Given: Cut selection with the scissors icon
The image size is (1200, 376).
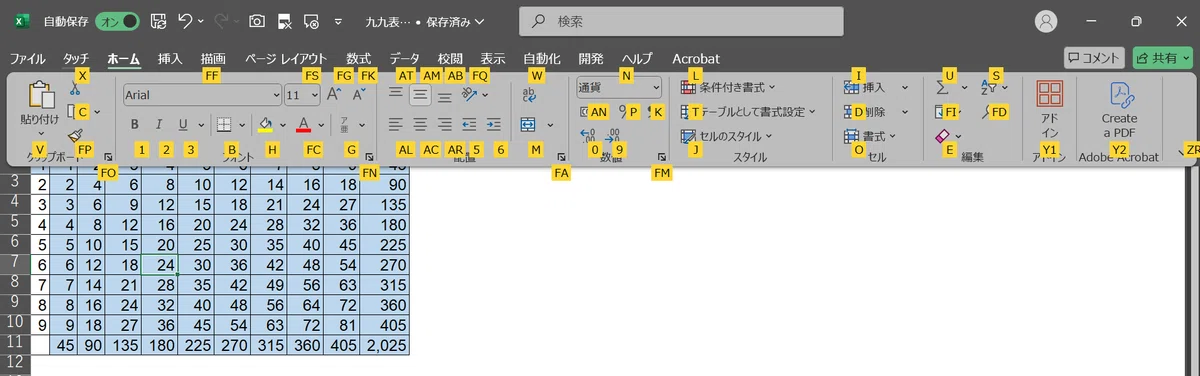Looking at the screenshot, I should pos(74,89).
